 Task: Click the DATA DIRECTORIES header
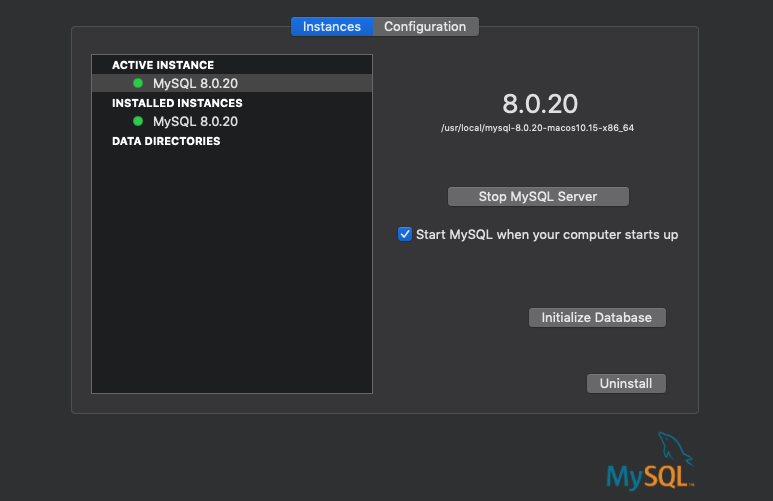(166, 141)
